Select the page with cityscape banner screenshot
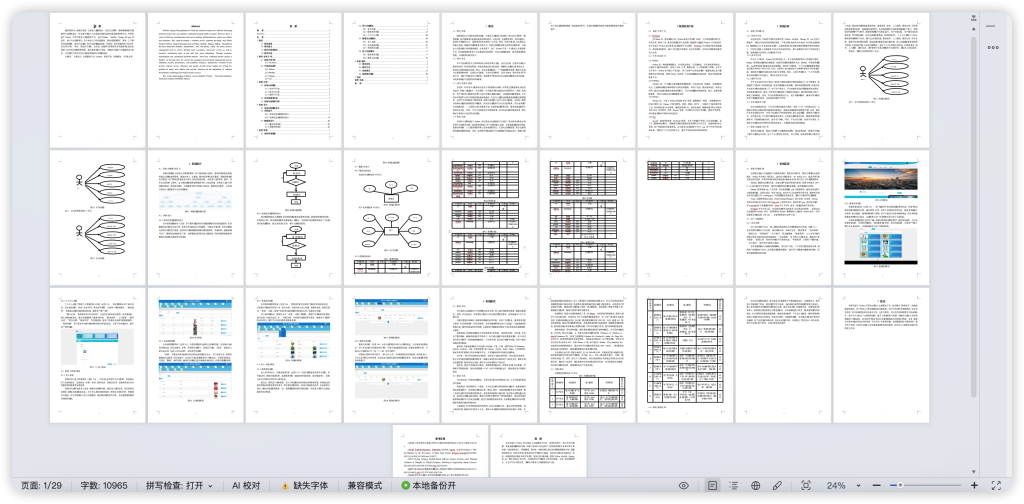 880,217
